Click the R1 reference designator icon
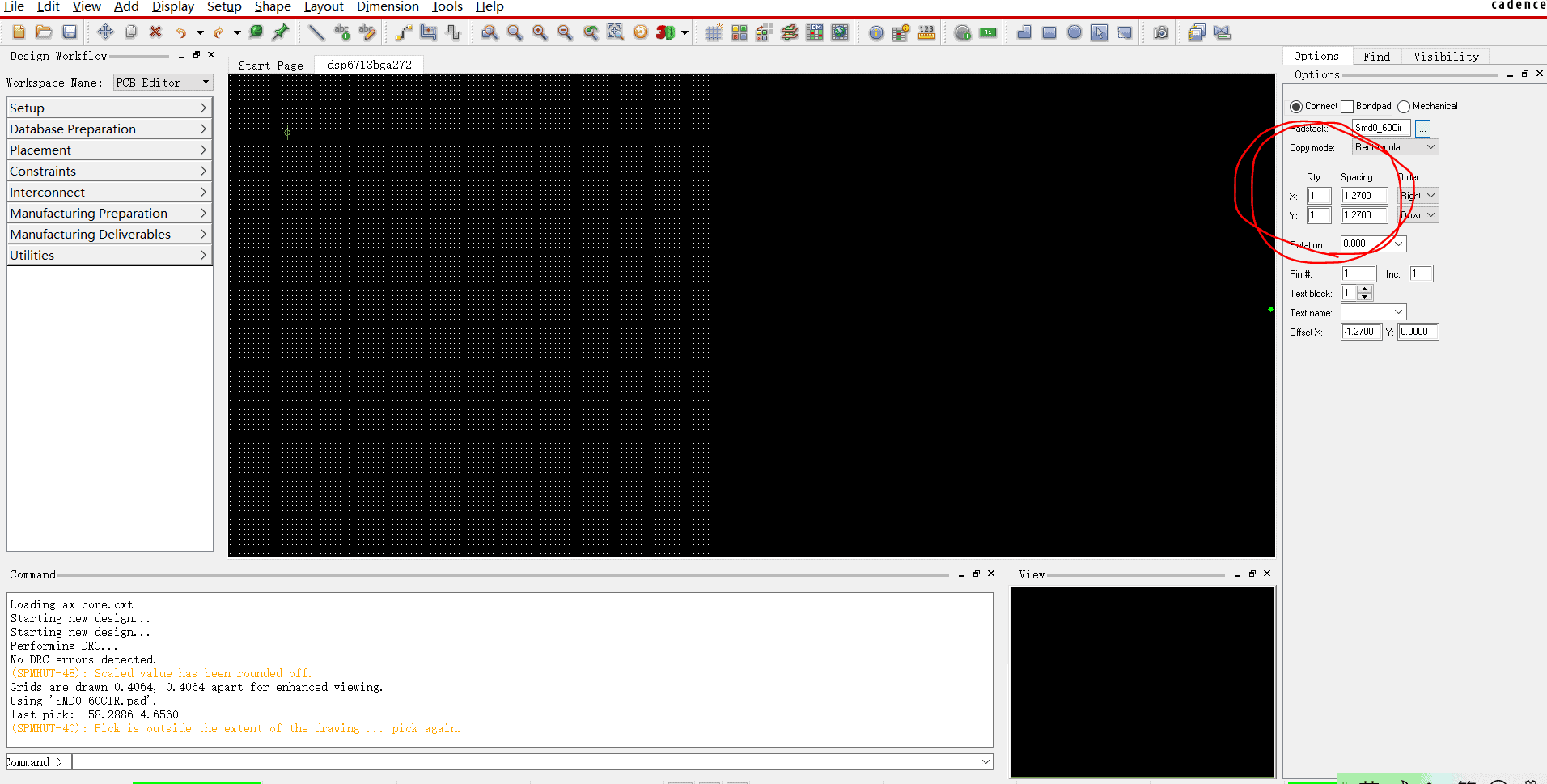Screen dimensions: 1547x784 pyautogui.click(x=988, y=32)
